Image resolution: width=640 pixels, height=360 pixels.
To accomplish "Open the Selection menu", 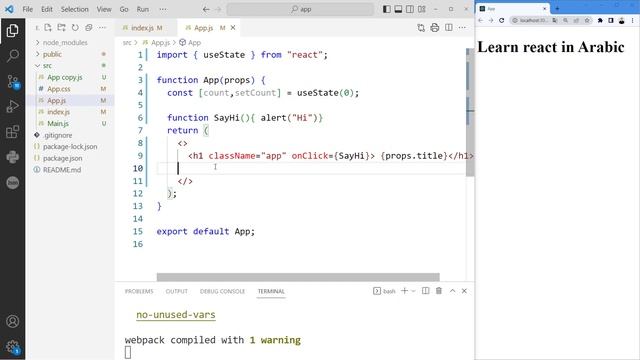I will click(75, 9).
